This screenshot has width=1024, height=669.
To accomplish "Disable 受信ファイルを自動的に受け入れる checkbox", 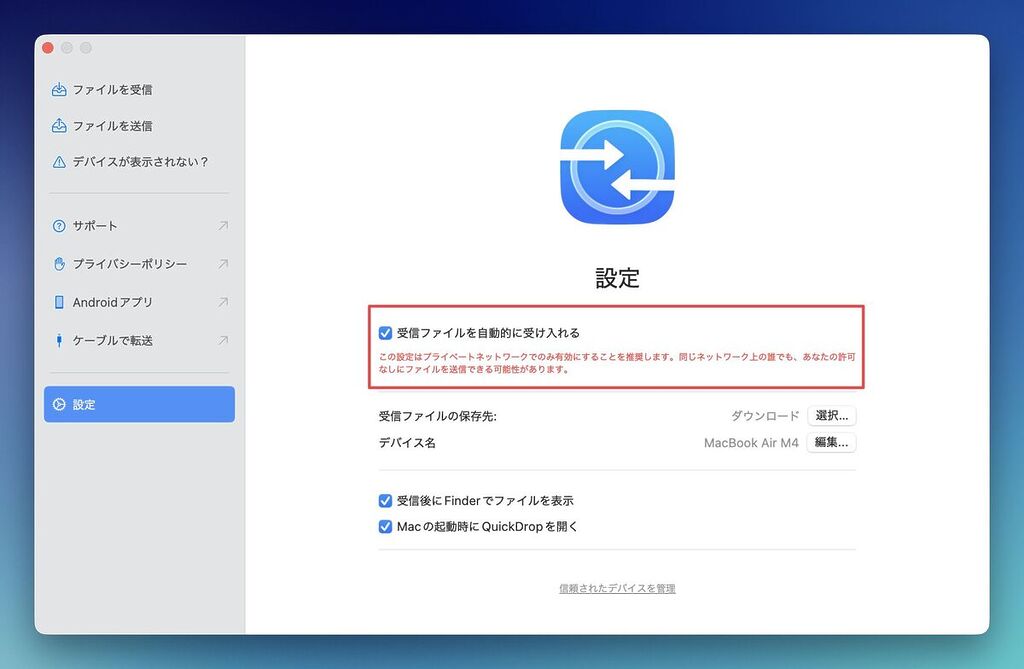I will [x=385, y=333].
